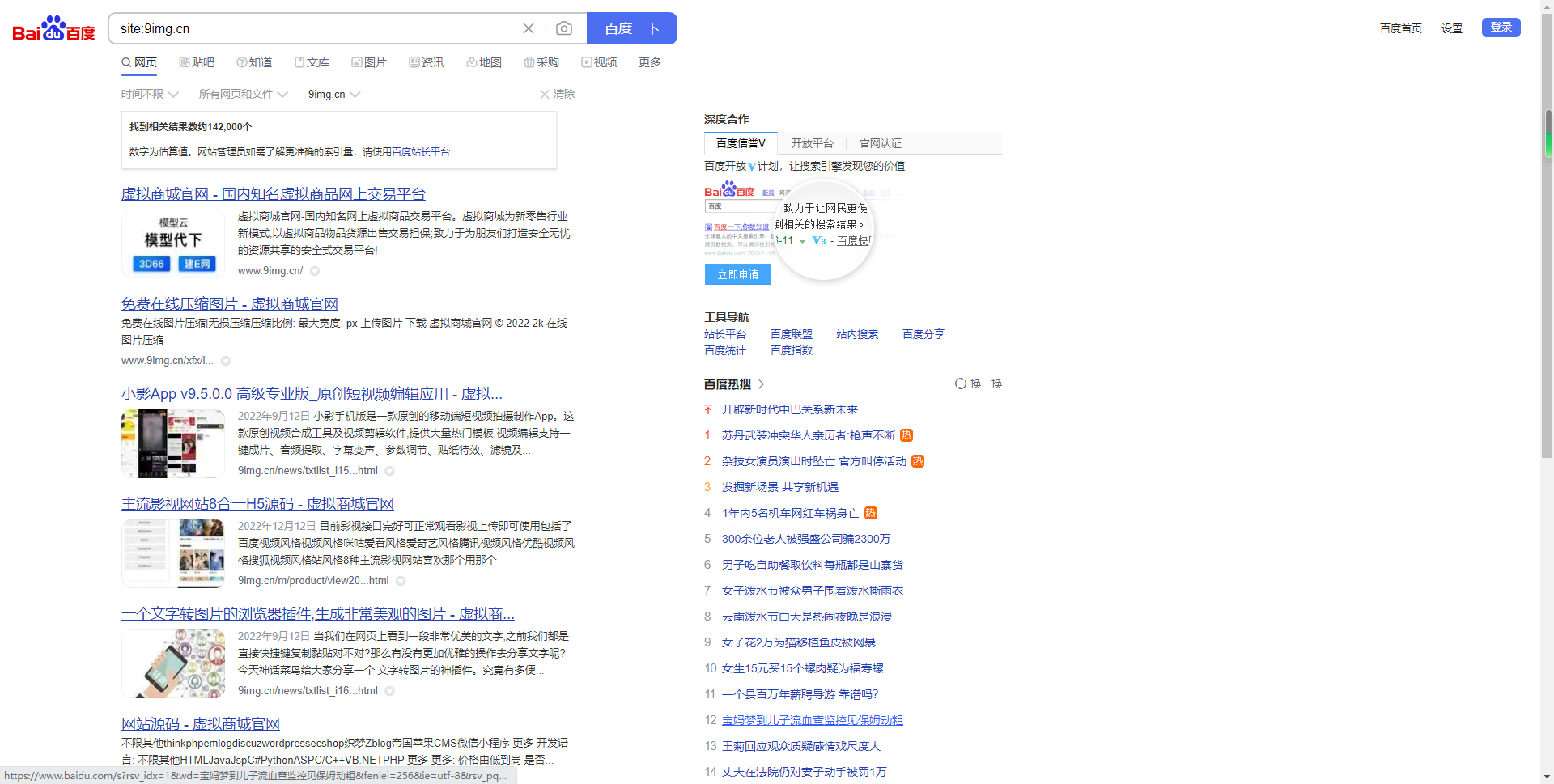
Task: Click the page vertical scrollbar thumb
Action: [x=1548, y=235]
